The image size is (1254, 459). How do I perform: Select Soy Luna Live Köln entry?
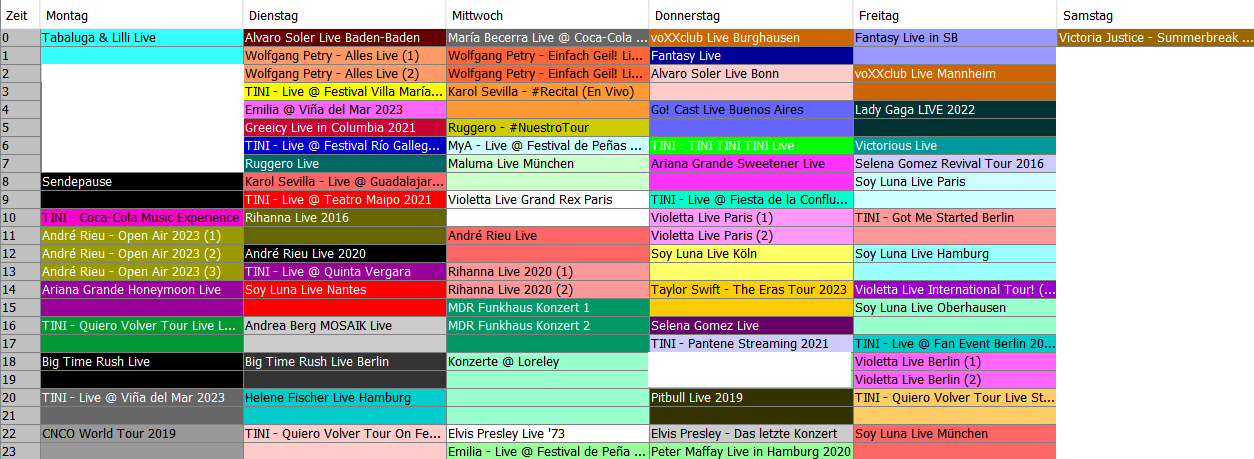click(x=750, y=254)
